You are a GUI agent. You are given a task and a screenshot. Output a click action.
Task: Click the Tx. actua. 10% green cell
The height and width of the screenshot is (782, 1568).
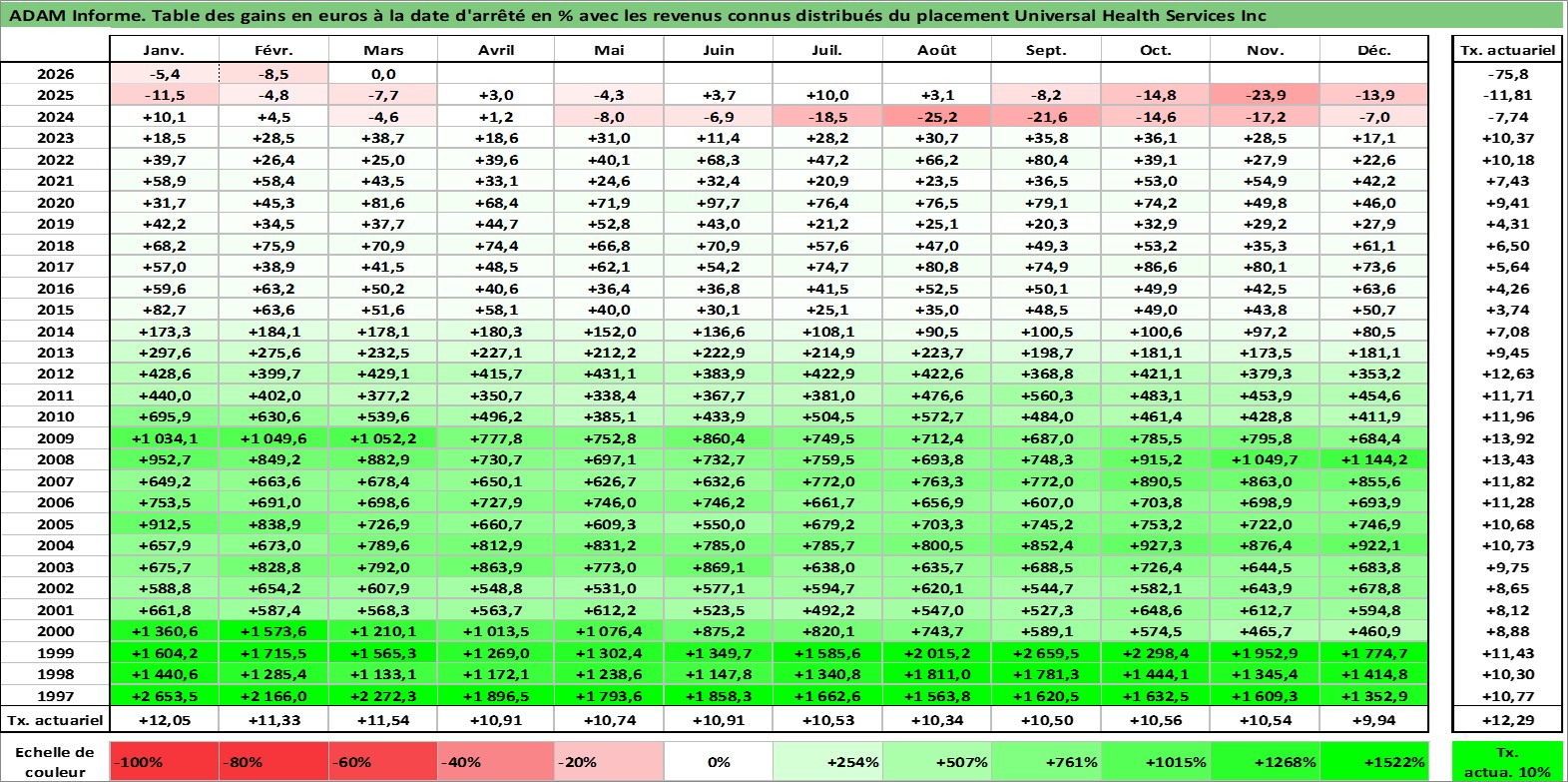pos(1507,761)
